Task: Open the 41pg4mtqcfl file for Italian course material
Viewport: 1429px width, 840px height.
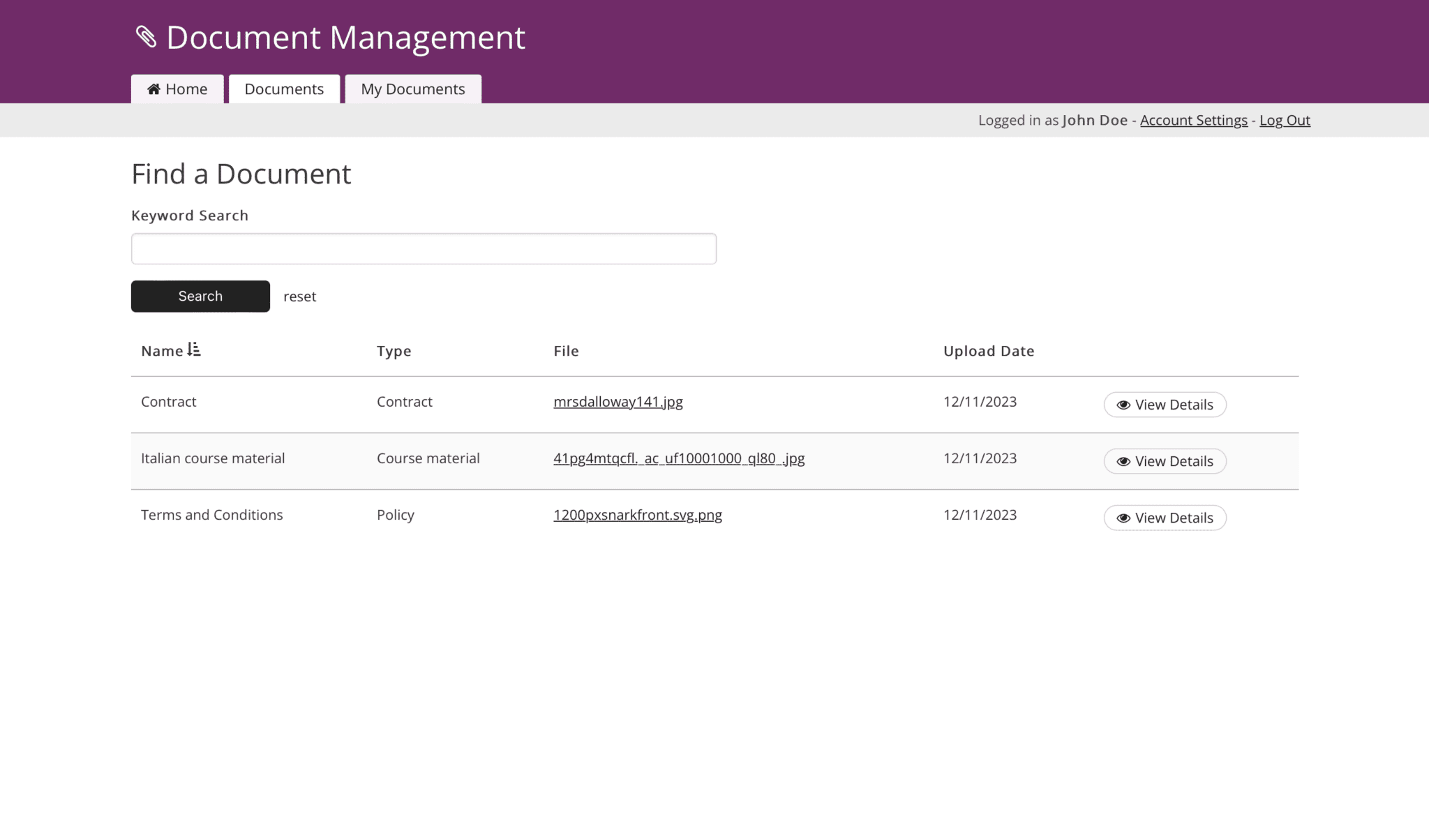Action: pyautogui.click(x=679, y=458)
